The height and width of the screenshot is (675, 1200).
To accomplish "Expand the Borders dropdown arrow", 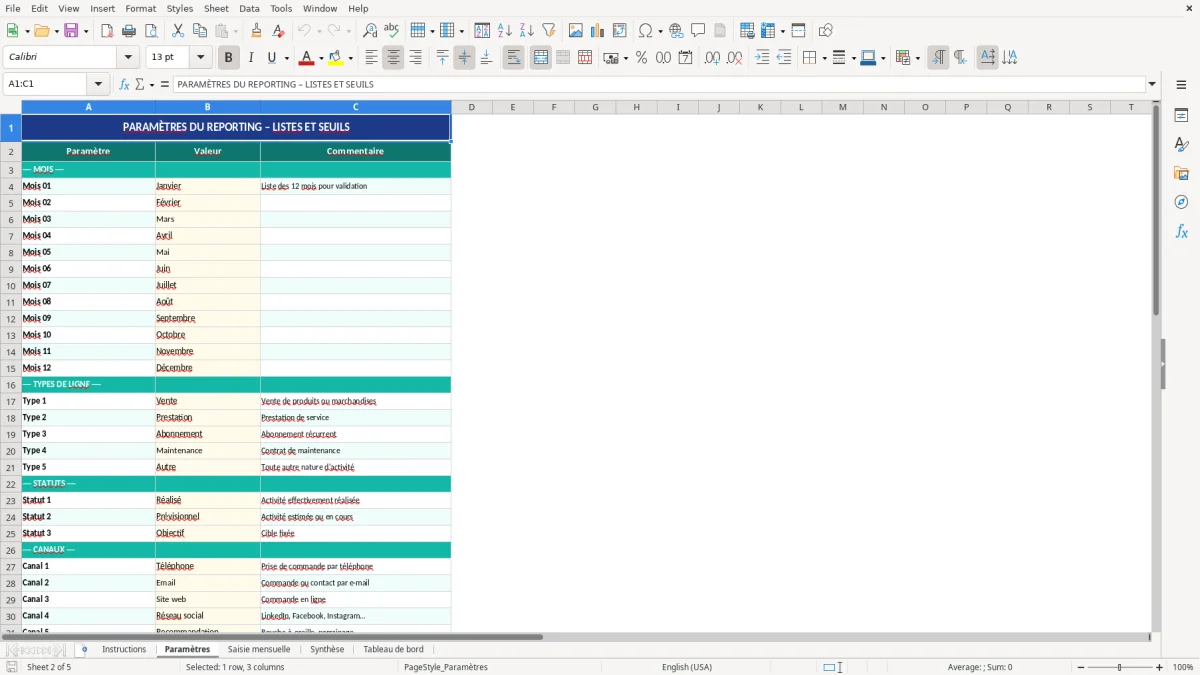I will [824, 59].
